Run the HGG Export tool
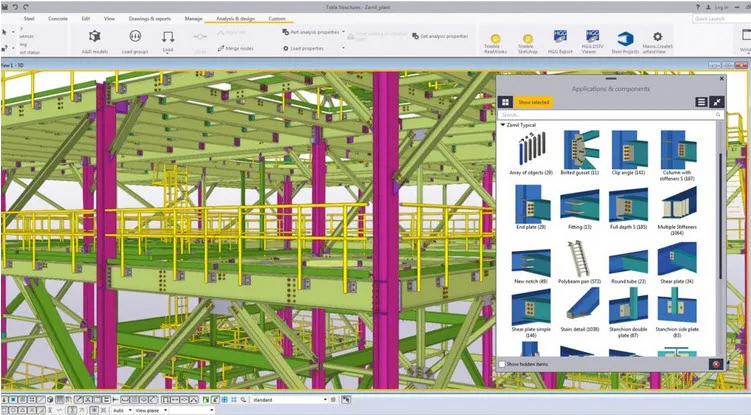The image size is (751, 415). click(560, 42)
